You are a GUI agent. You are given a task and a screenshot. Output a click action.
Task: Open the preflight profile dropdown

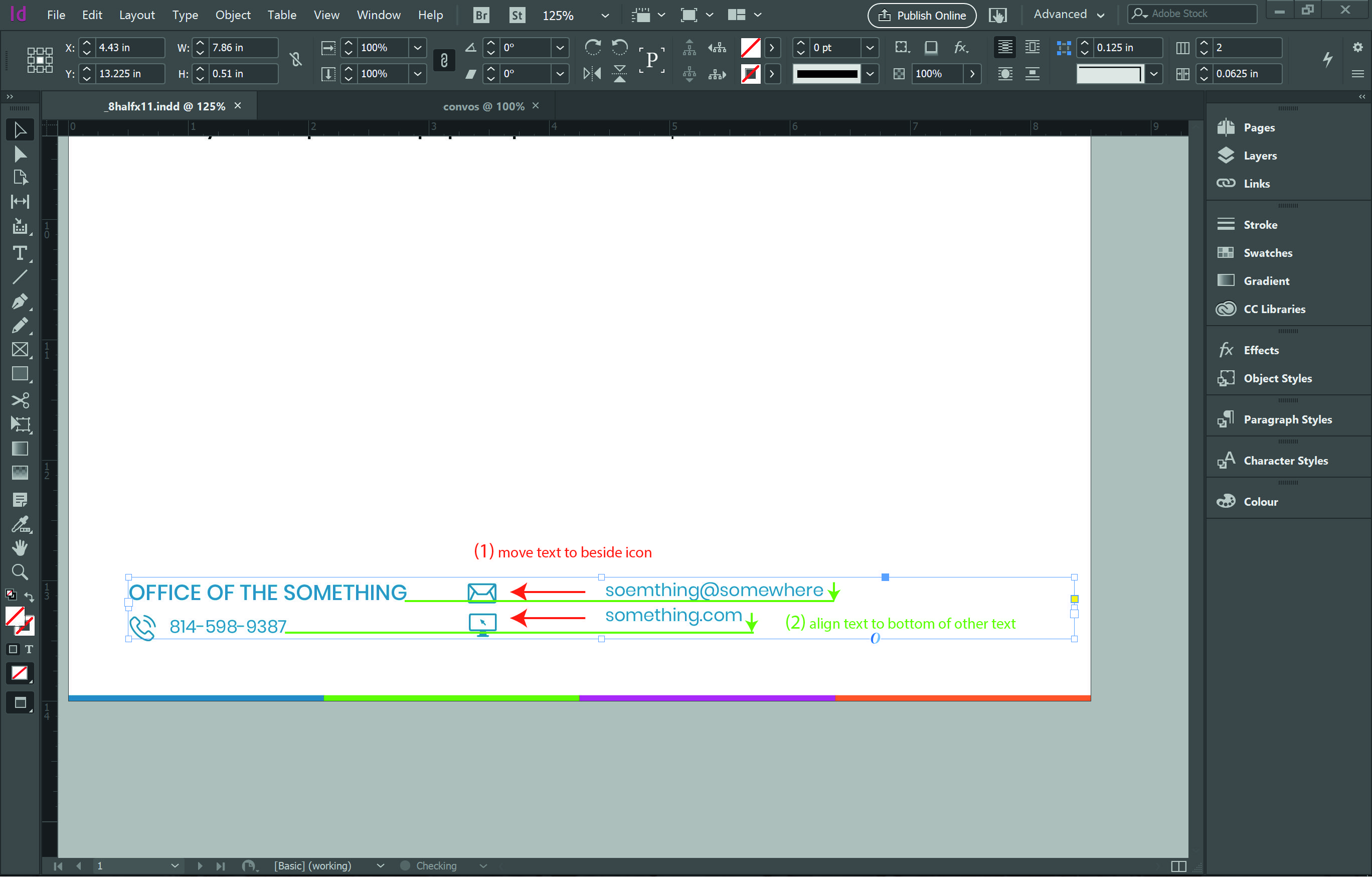(x=380, y=865)
